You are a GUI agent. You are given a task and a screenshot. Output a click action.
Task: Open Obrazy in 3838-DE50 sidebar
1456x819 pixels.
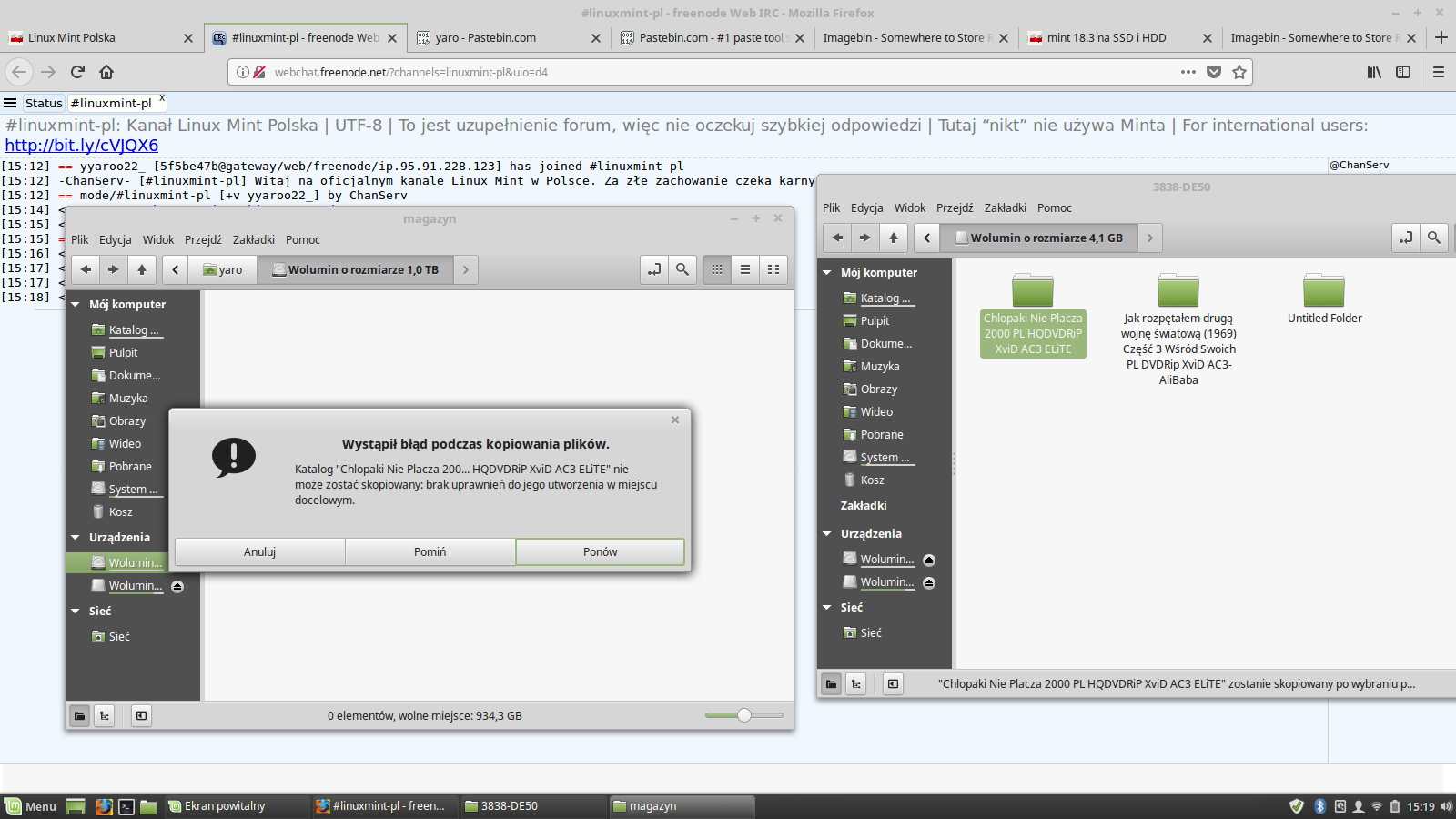coord(870,389)
